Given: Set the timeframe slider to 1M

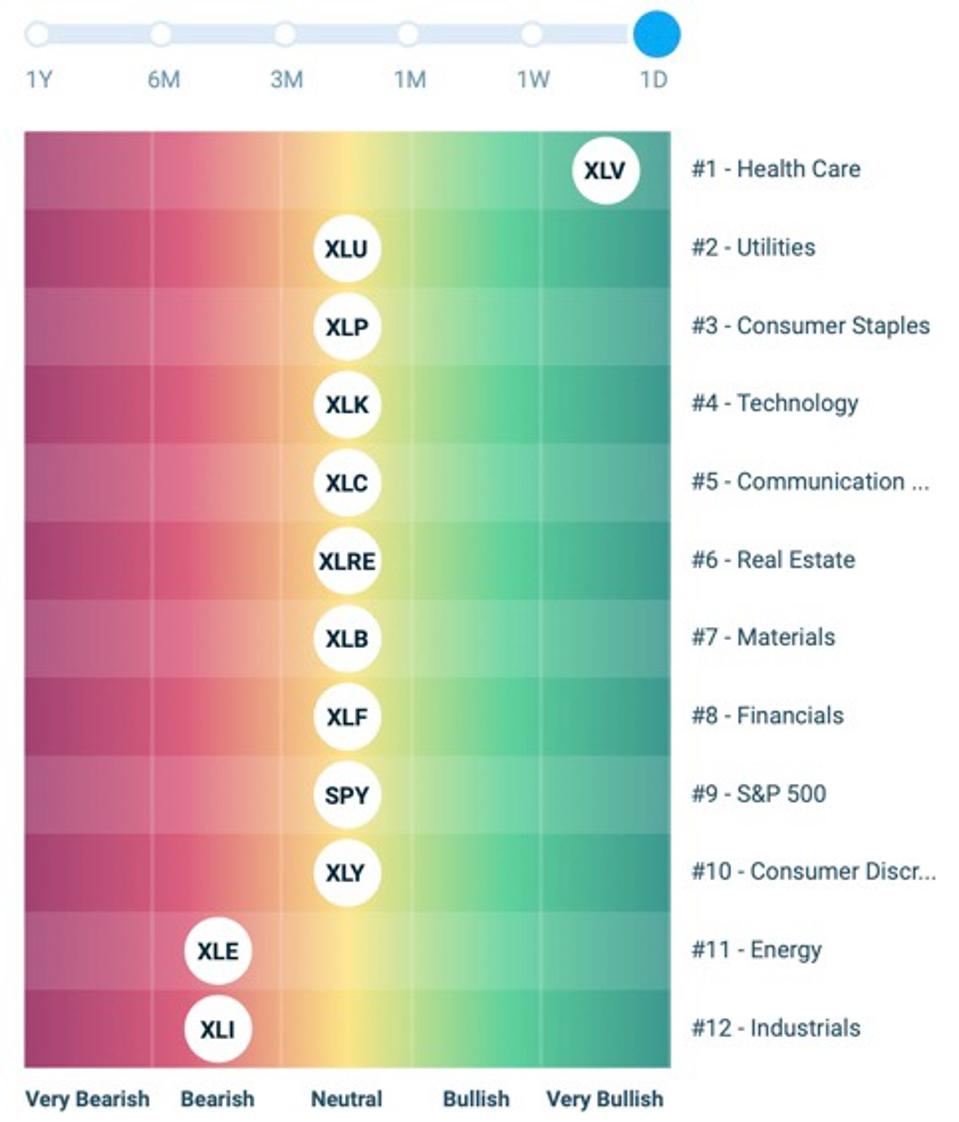Looking at the screenshot, I should (409, 34).
